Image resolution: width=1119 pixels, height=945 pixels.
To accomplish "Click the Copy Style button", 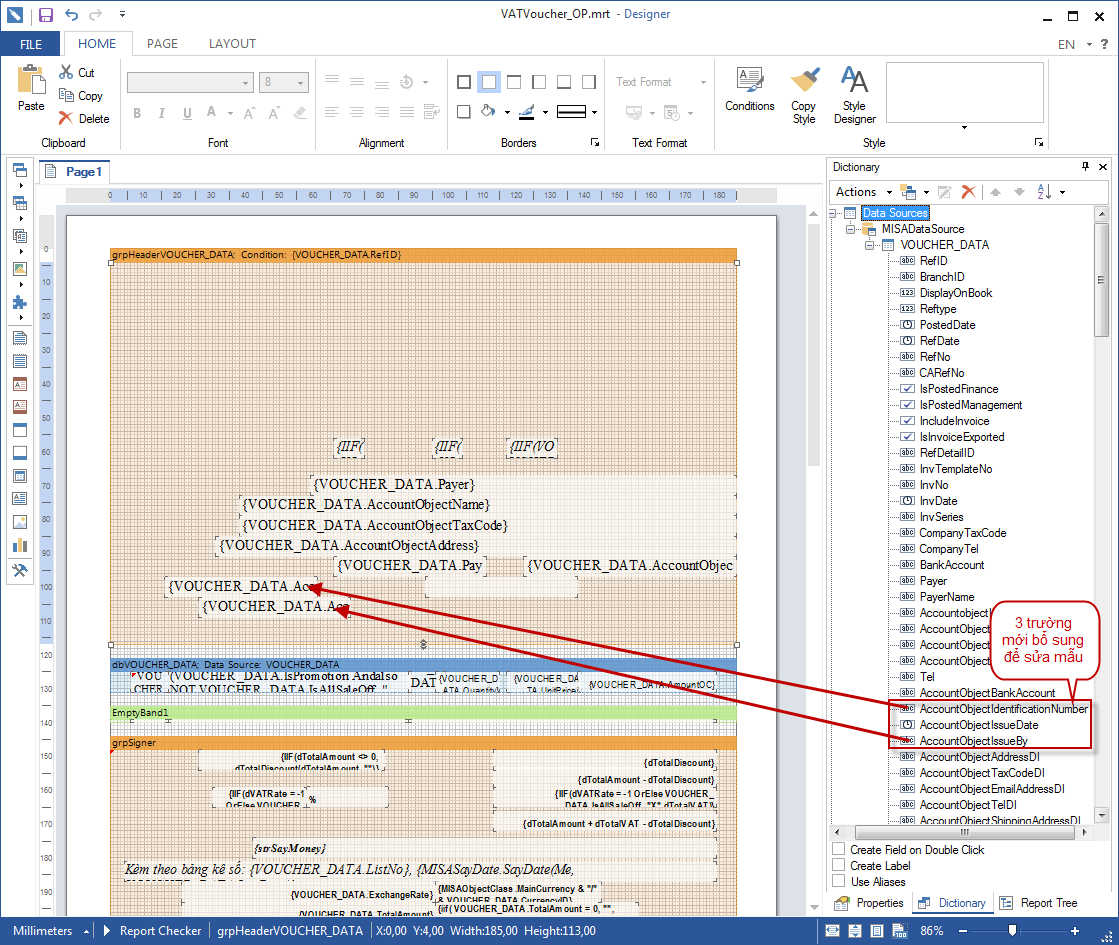I will click(804, 96).
